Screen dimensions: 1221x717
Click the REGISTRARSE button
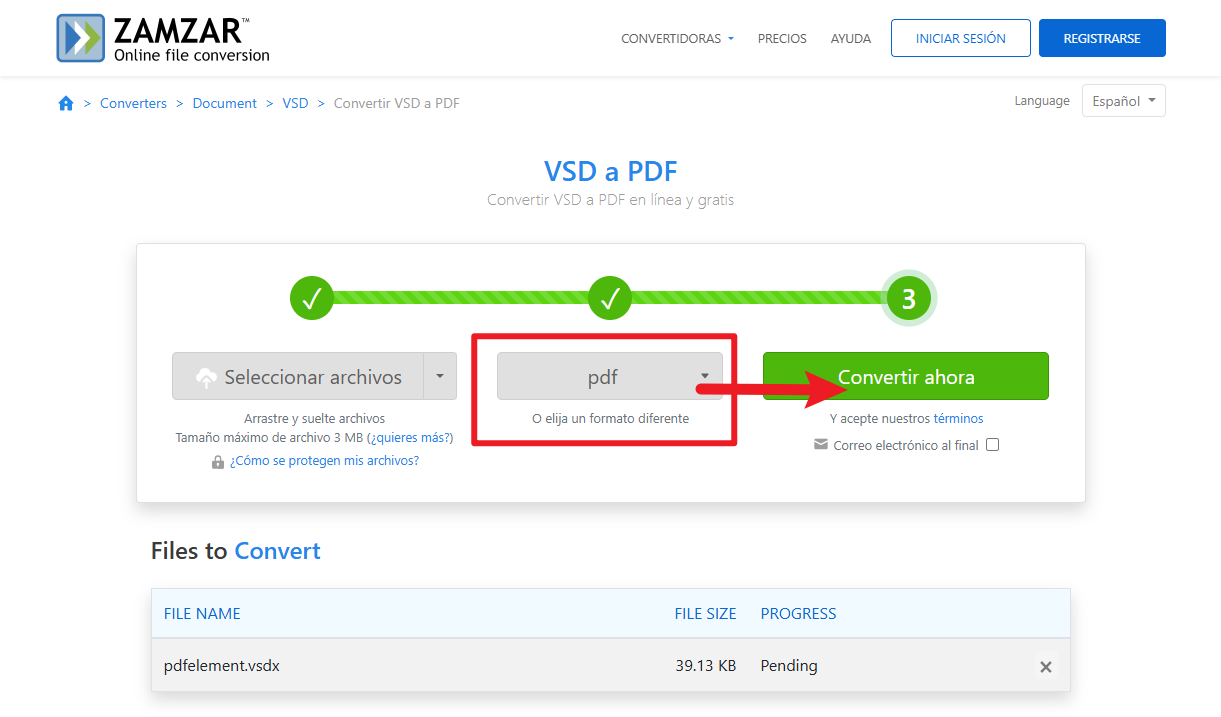click(1101, 39)
